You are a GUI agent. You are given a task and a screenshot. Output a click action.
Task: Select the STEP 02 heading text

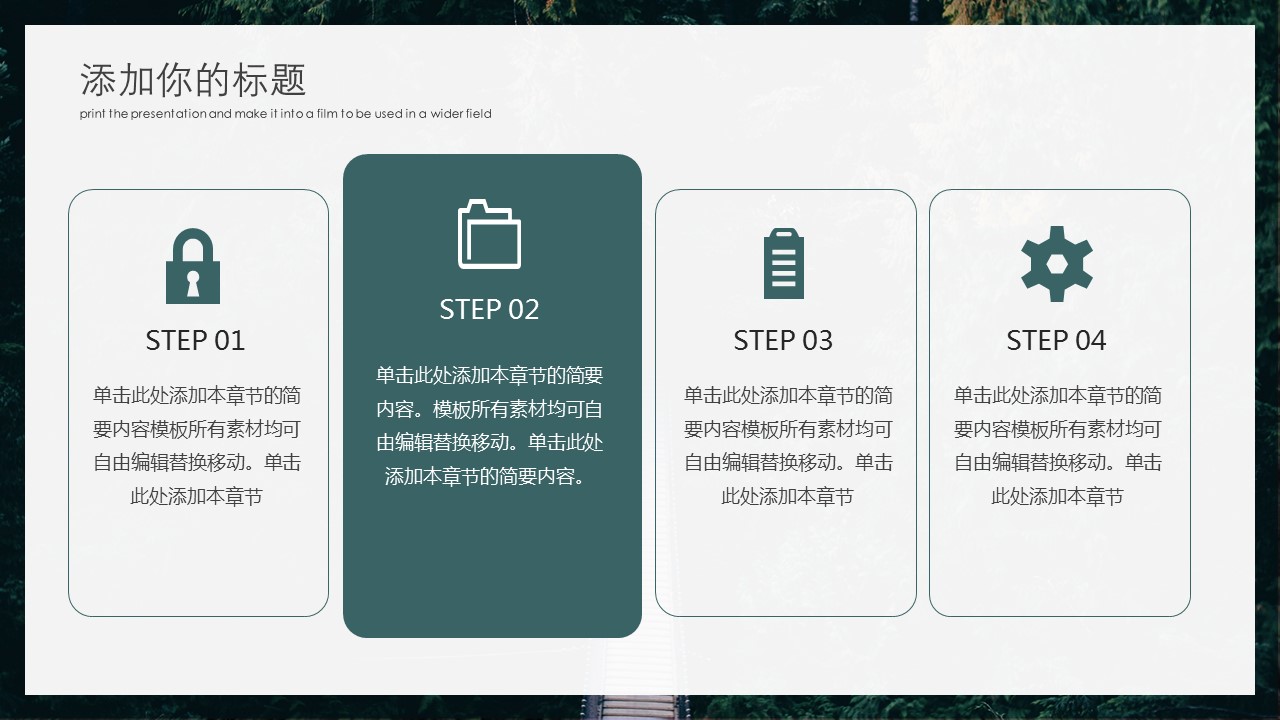click(x=489, y=310)
